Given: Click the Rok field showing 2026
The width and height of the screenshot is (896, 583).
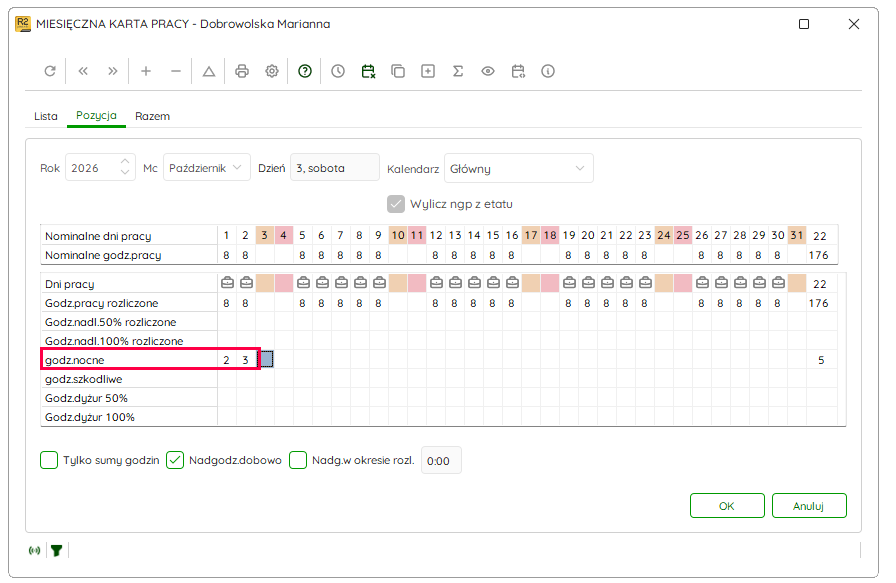Looking at the screenshot, I should (100, 168).
